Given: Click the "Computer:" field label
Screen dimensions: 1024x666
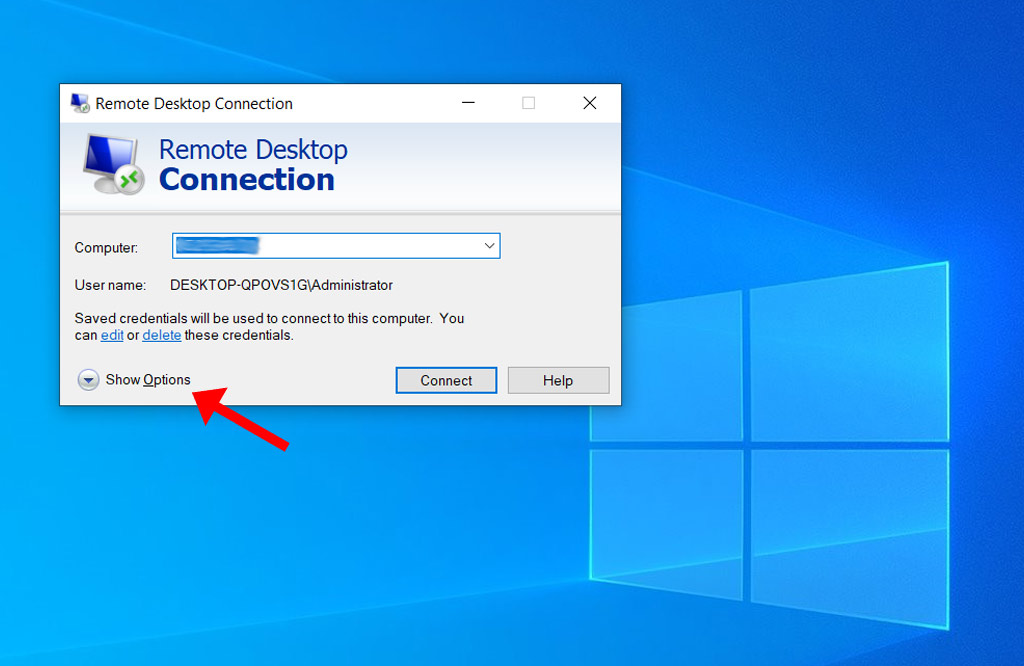Looking at the screenshot, I should [x=106, y=247].
